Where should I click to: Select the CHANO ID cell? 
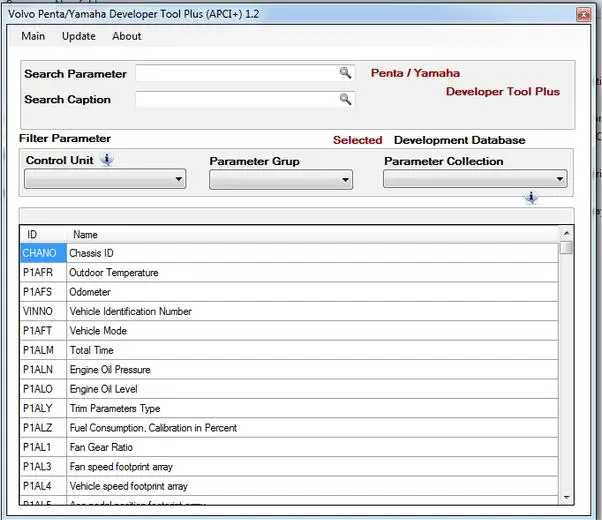(43, 253)
